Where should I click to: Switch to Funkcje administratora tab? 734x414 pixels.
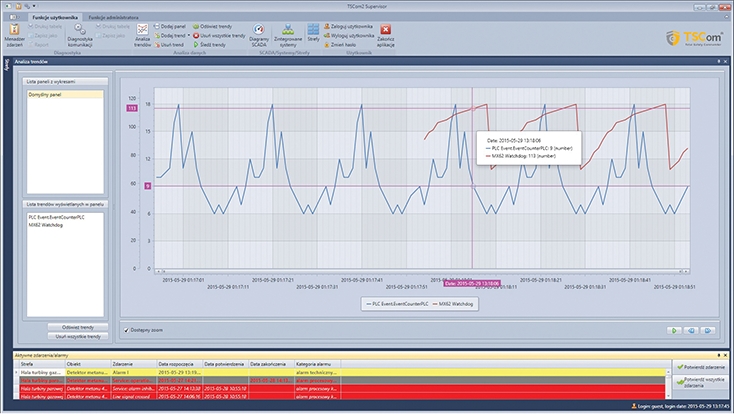[x=113, y=17]
